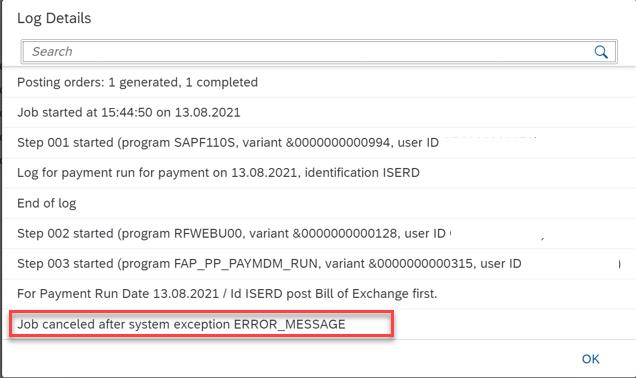Click the magnifier search icon
The height and width of the screenshot is (378, 636).
[x=601, y=52]
